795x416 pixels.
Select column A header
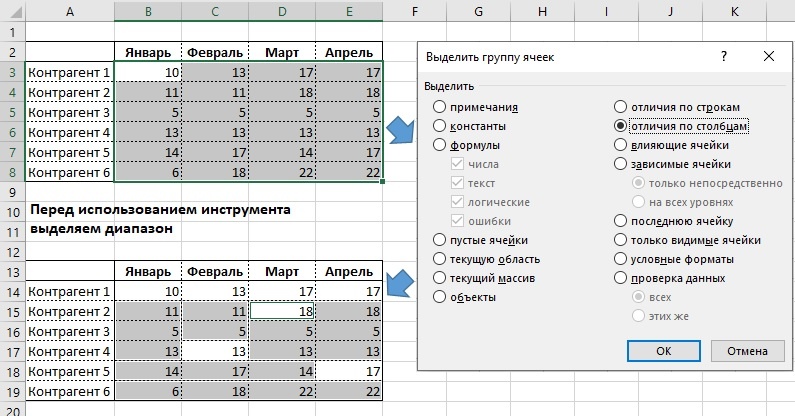(x=70, y=11)
